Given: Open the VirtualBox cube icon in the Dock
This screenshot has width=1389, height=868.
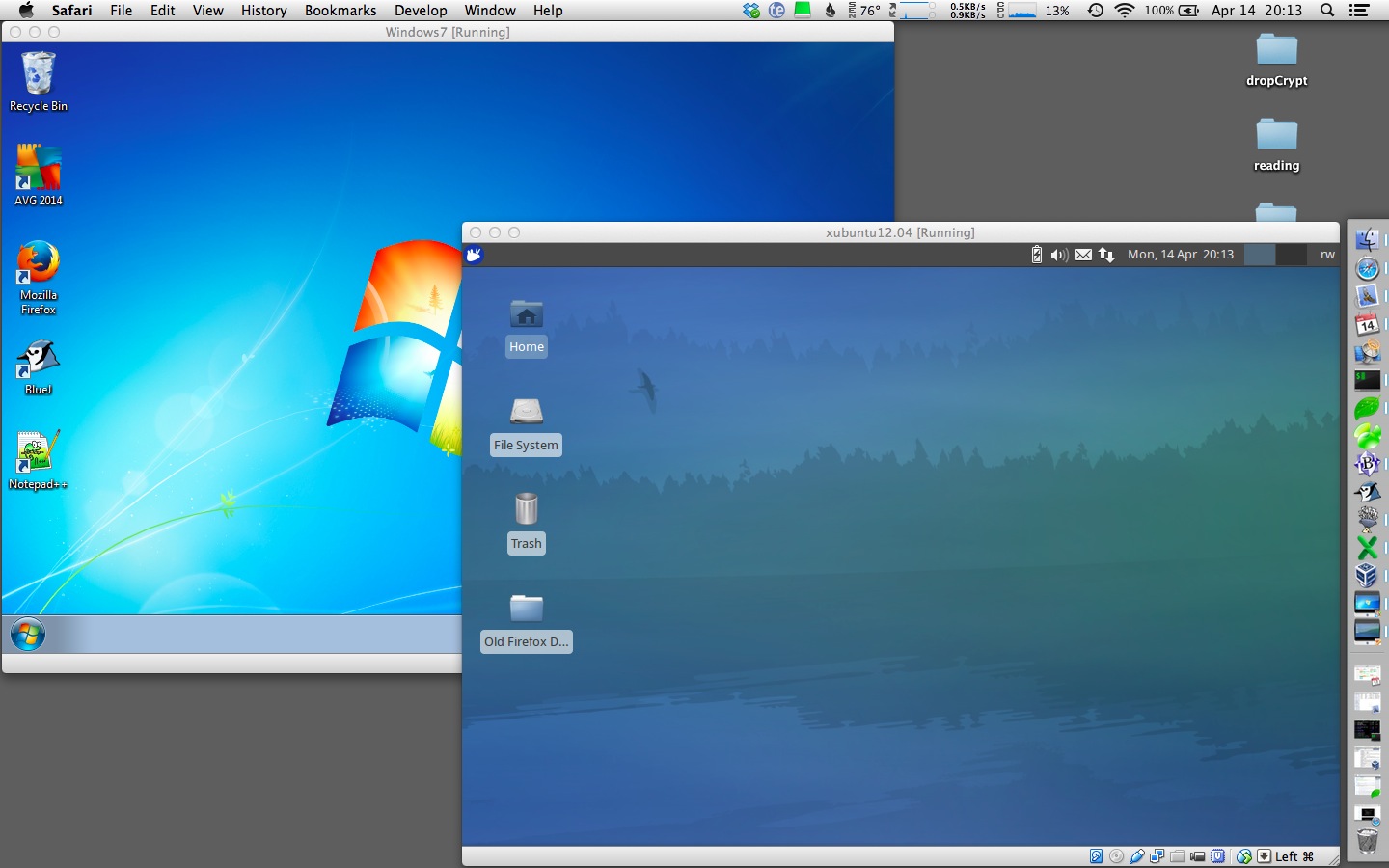Looking at the screenshot, I should pos(1367,576).
